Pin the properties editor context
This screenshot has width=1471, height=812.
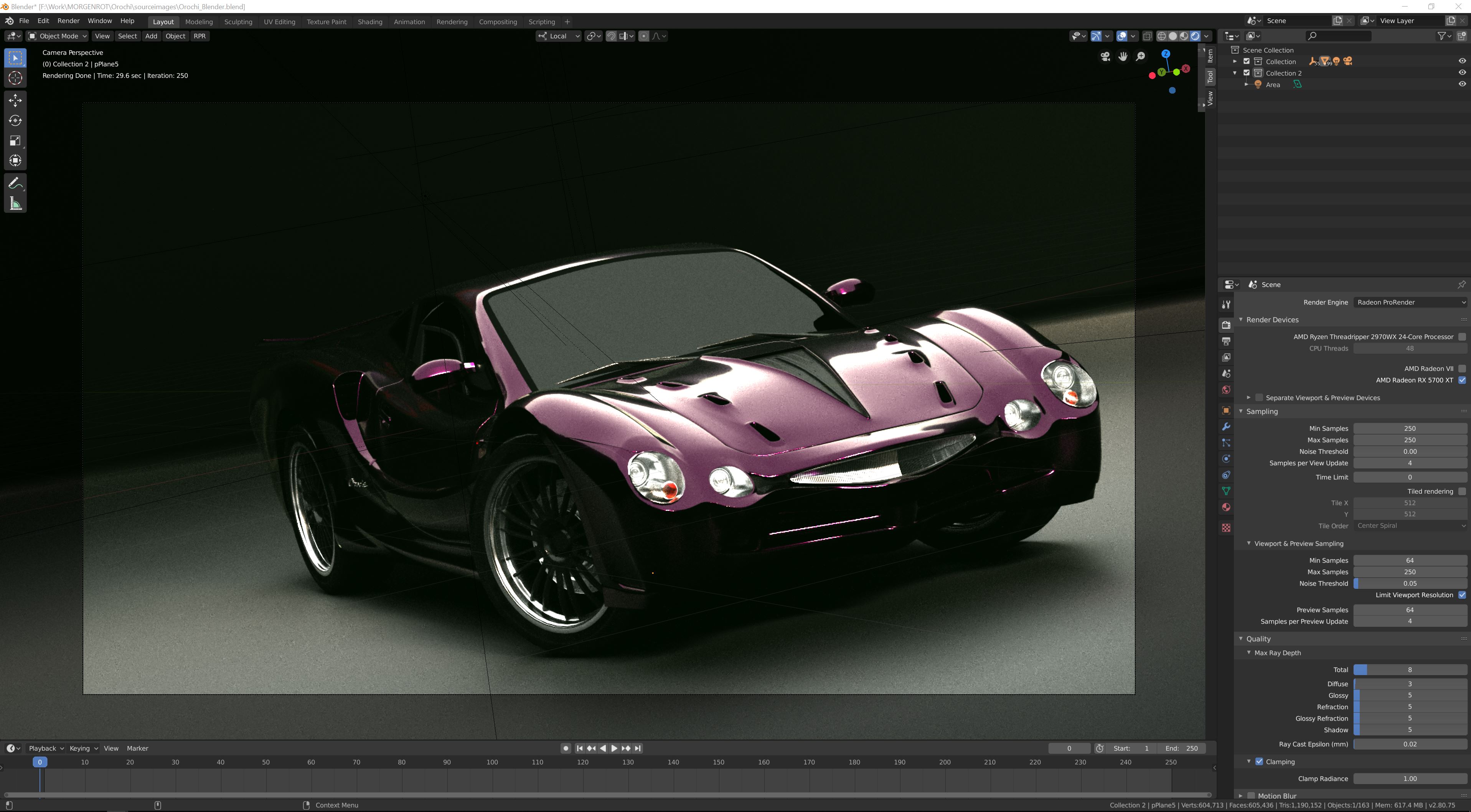(x=1461, y=284)
